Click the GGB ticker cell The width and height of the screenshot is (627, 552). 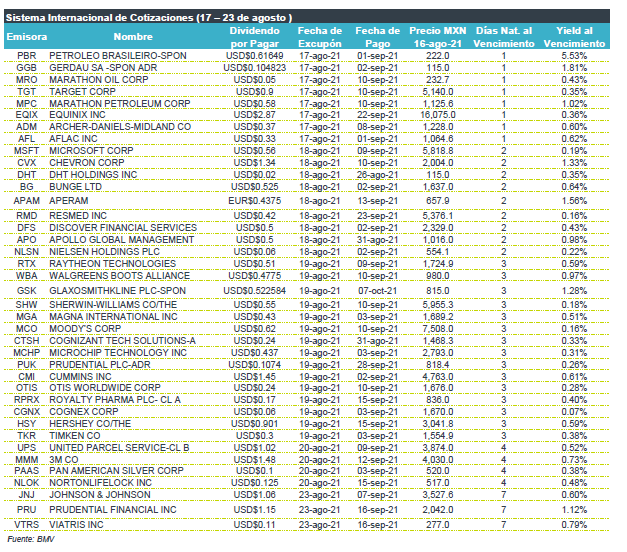(x=27, y=68)
